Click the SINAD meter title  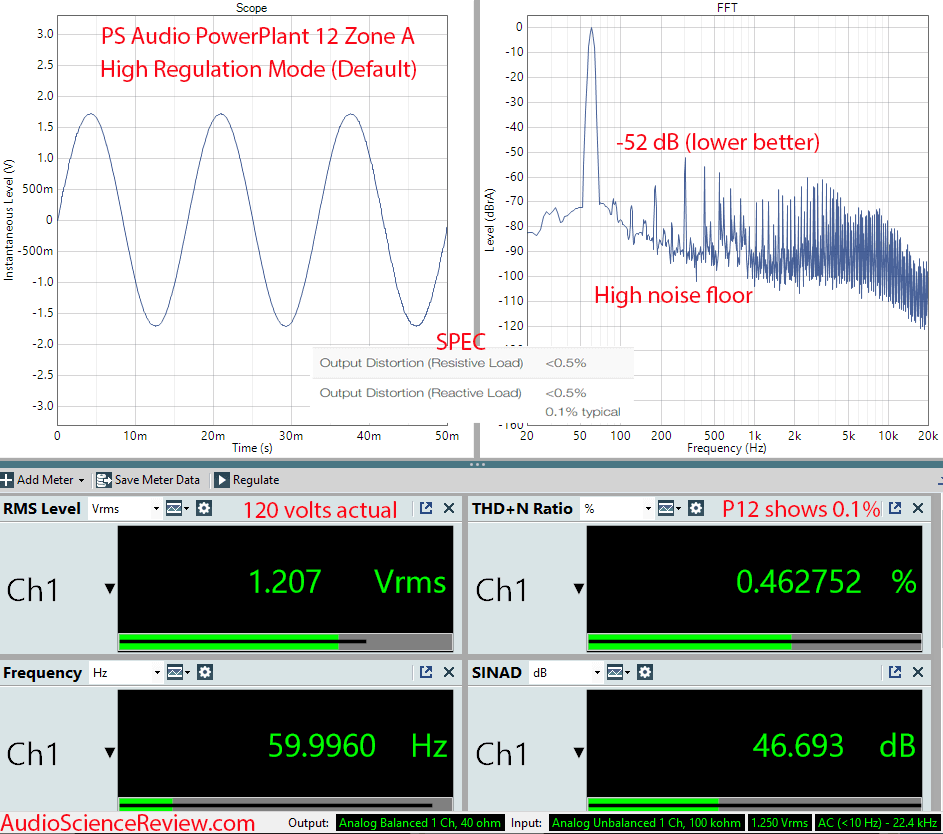pos(497,672)
